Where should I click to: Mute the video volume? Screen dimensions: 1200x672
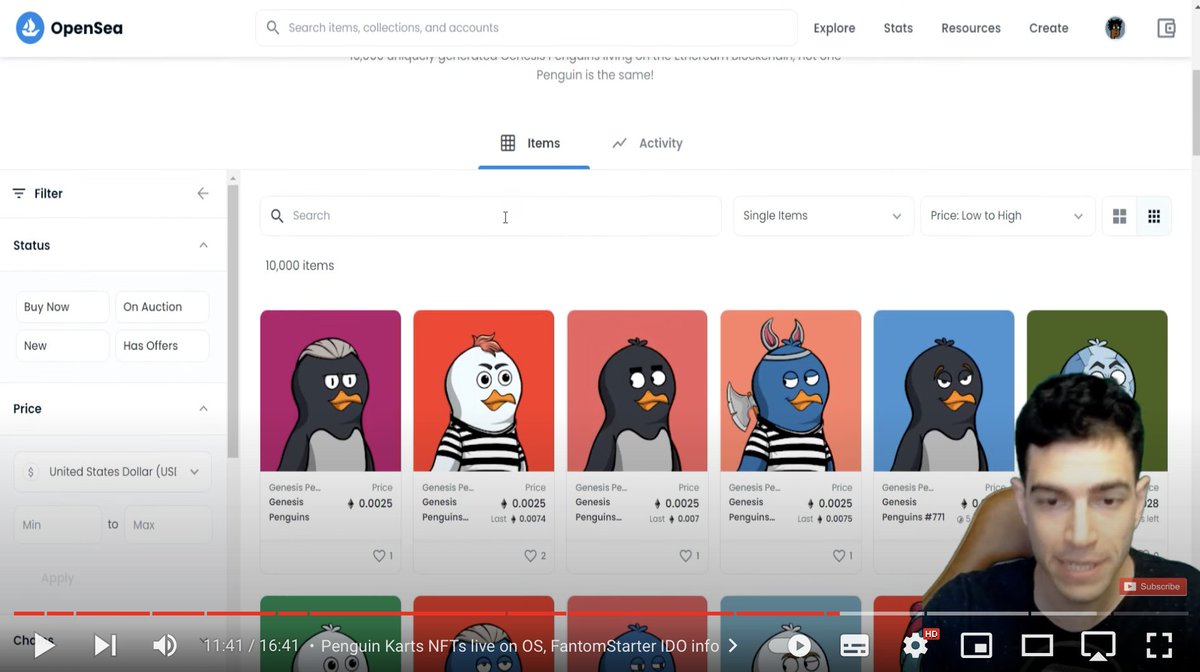165,646
